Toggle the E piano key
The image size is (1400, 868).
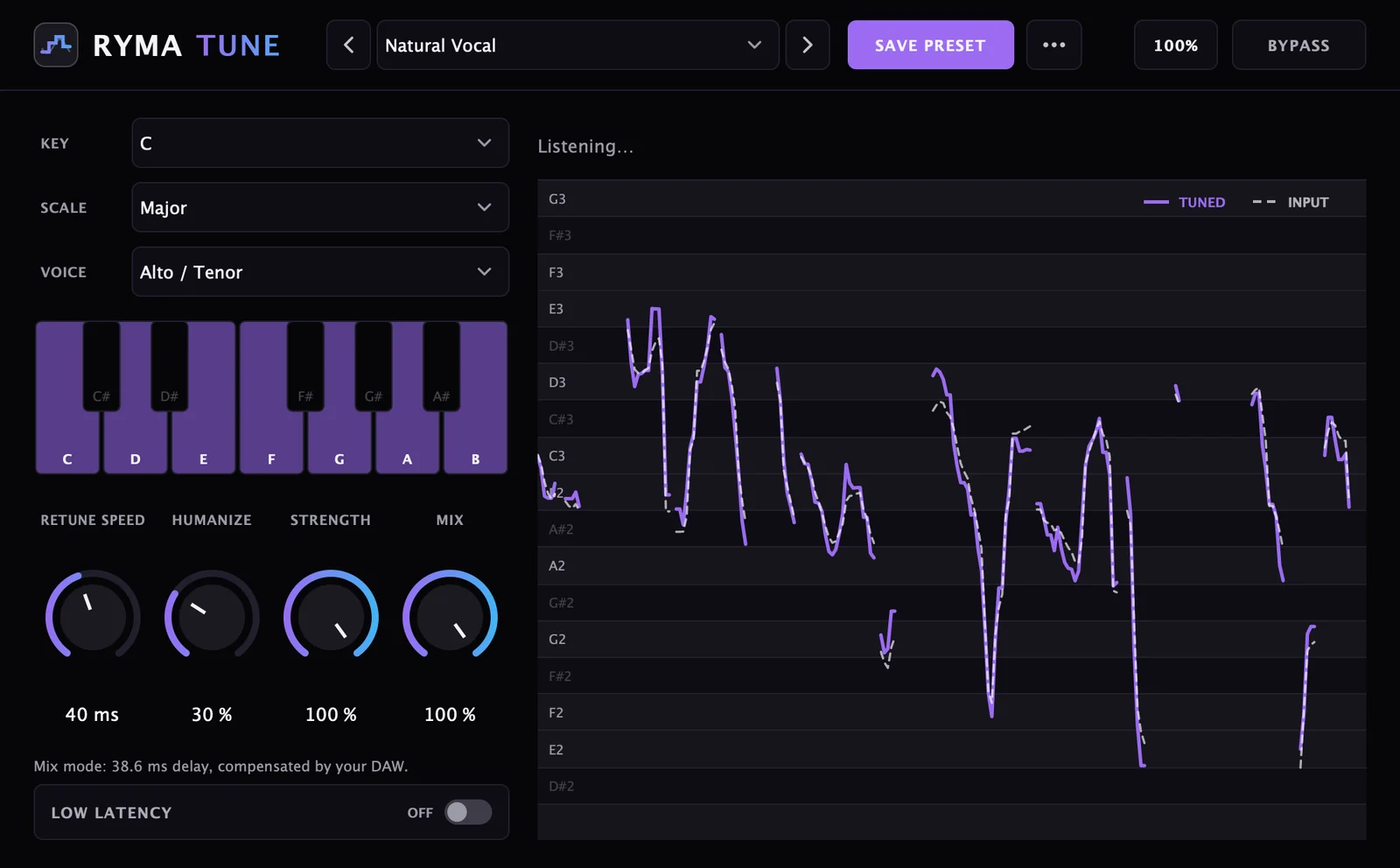point(204,444)
